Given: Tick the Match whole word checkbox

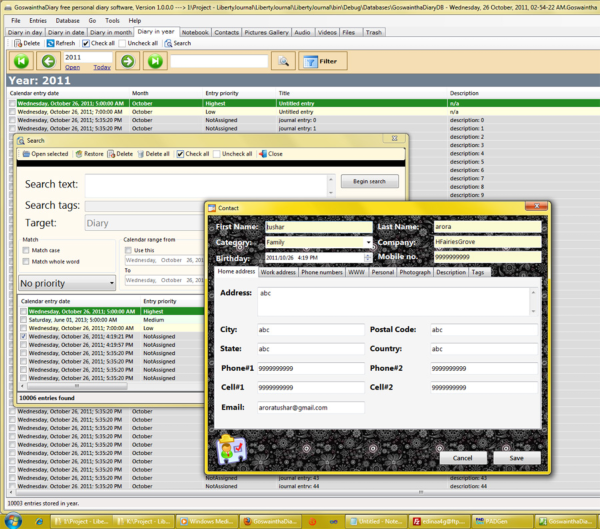Looking at the screenshot, I should [x=27, y=262].
